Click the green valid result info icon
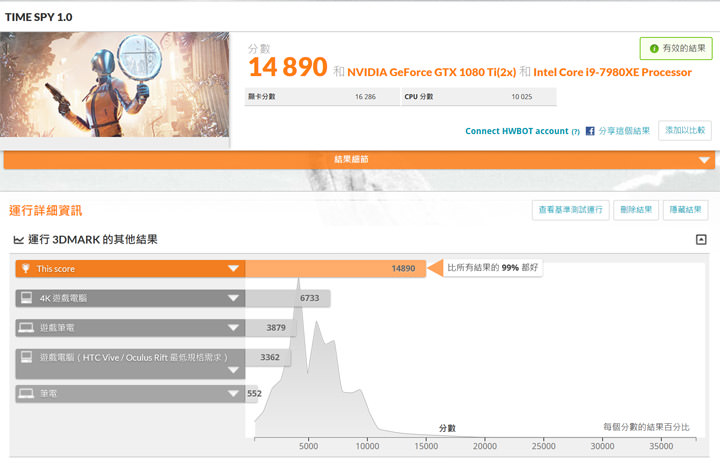The image size is (720, 464). coord(654,48)
